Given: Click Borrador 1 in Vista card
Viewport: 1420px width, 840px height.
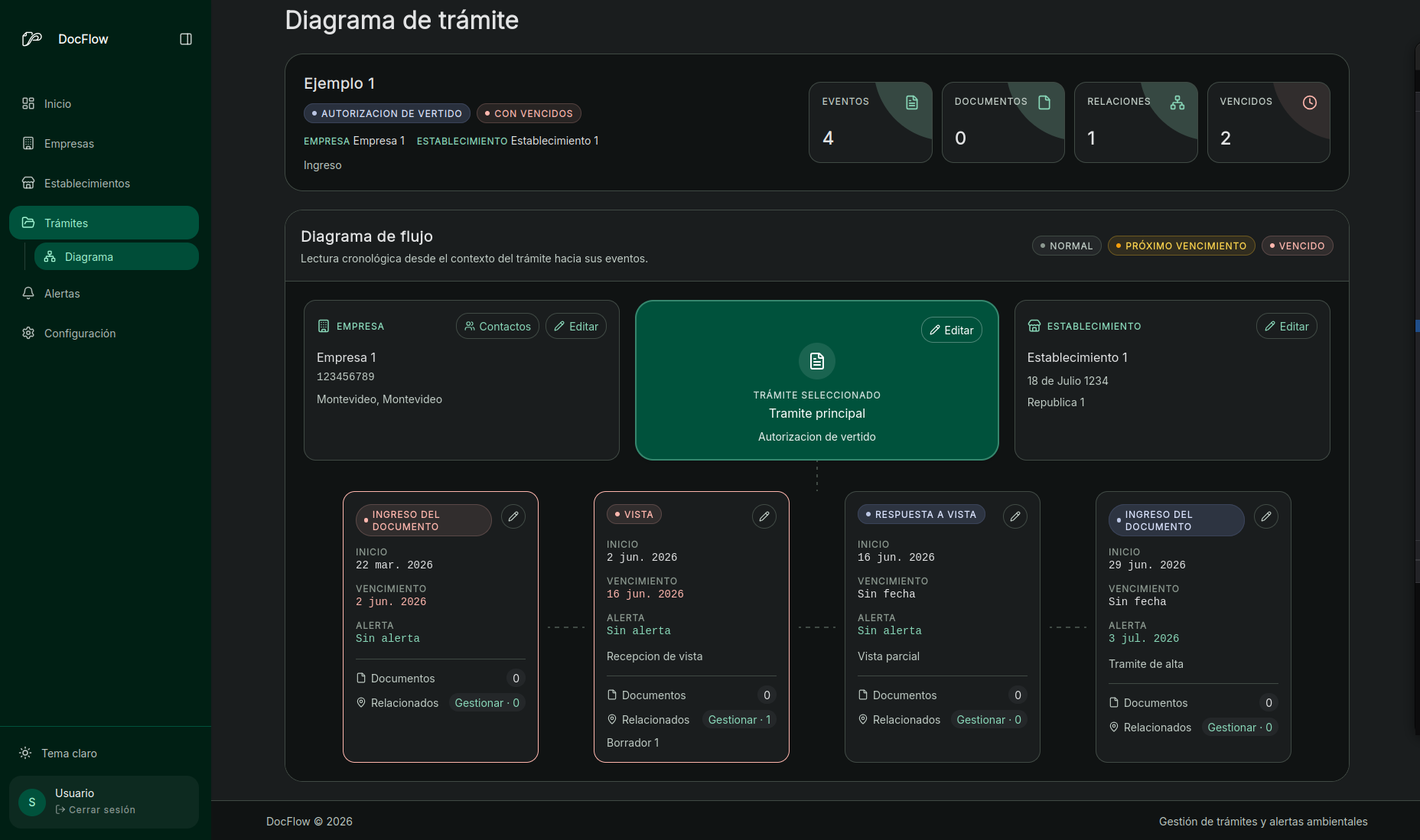Looking at the screenshot, I should tap(633, 742).
